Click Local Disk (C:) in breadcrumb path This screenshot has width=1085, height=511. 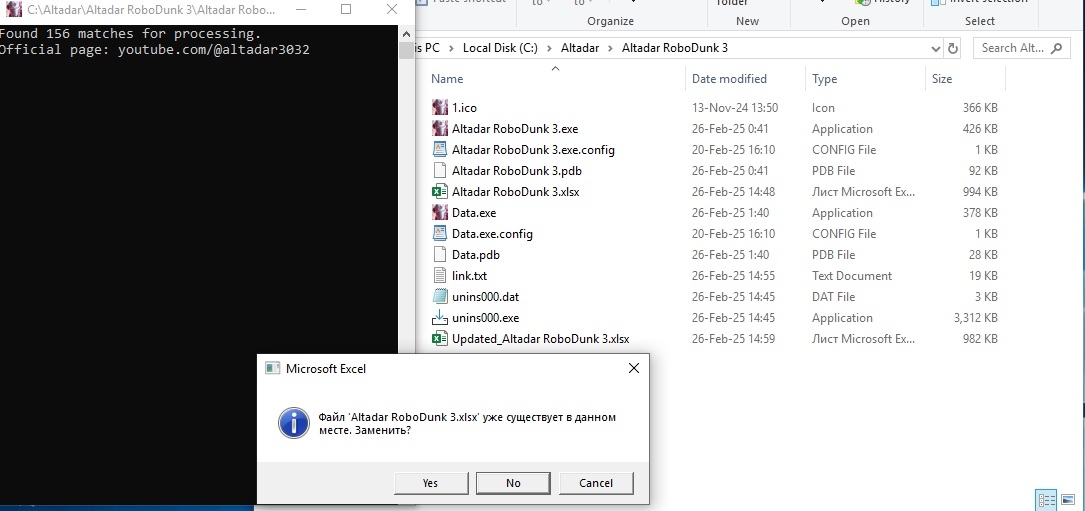click(500, 48)
